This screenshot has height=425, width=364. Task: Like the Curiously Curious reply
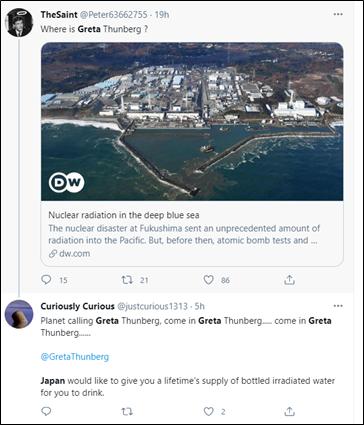[209, 412]
